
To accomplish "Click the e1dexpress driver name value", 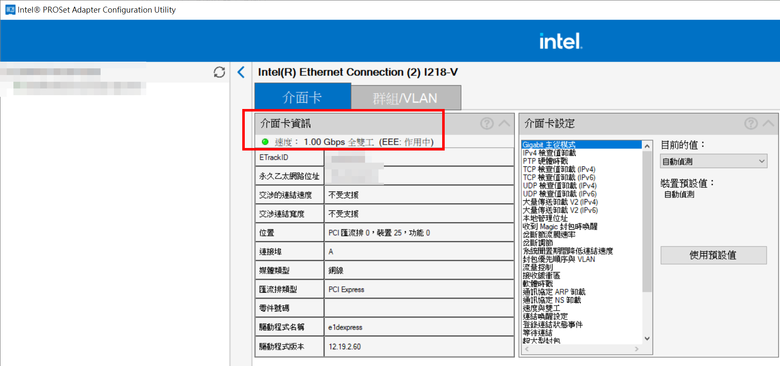I will click(345, 327).
